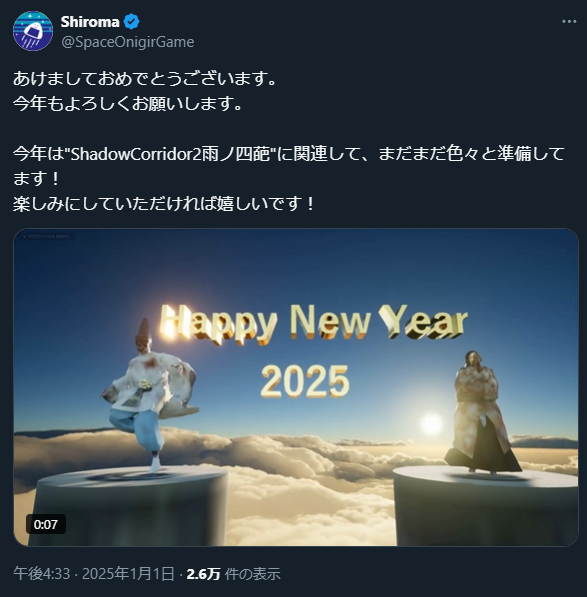Click the 2025年1月1日 date
The image size is (587, 597).
pos(128,574)
